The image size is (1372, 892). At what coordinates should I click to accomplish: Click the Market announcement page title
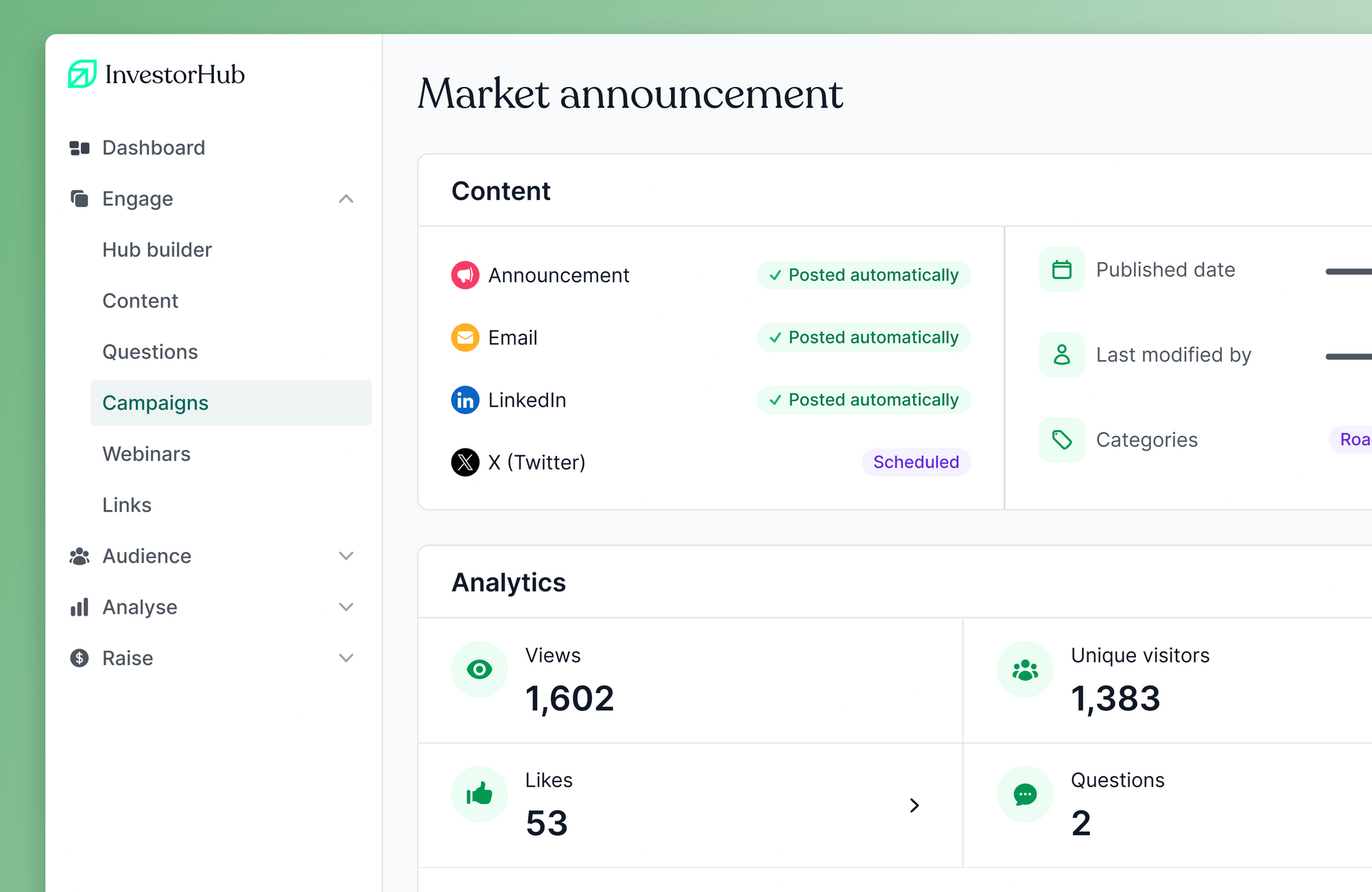(630, 93)
